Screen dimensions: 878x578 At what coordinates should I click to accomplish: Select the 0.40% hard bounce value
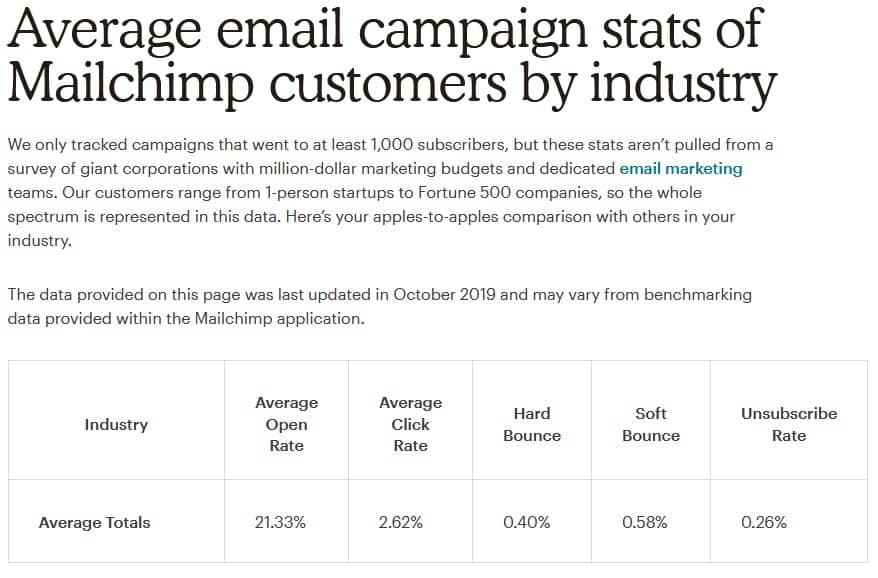click(x=526, y=522)
